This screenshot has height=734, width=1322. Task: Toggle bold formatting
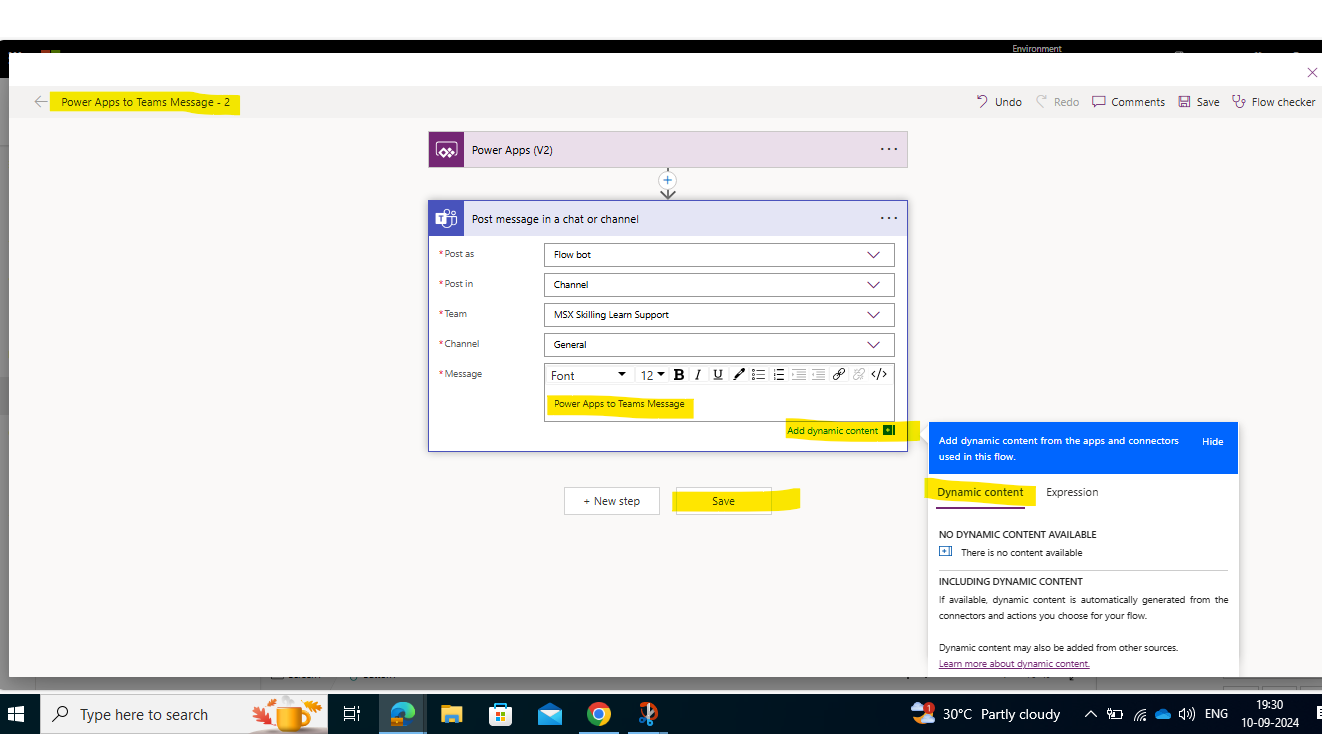click(679, 375)
